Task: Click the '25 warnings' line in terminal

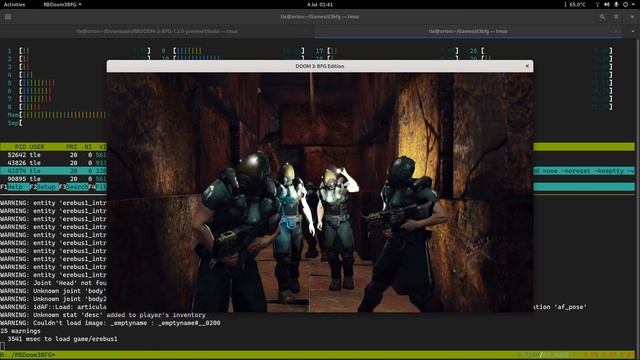Action: tap(20, 331)
